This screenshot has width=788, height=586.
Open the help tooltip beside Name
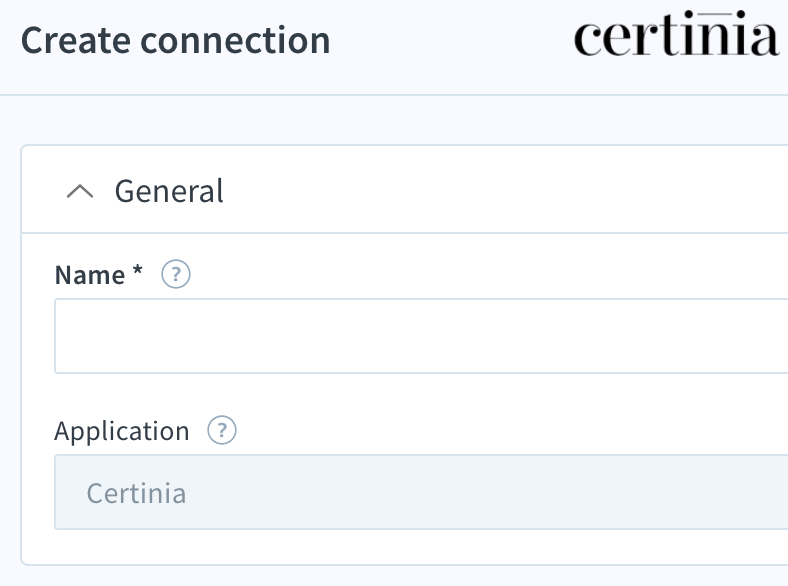tap(176, 274)
